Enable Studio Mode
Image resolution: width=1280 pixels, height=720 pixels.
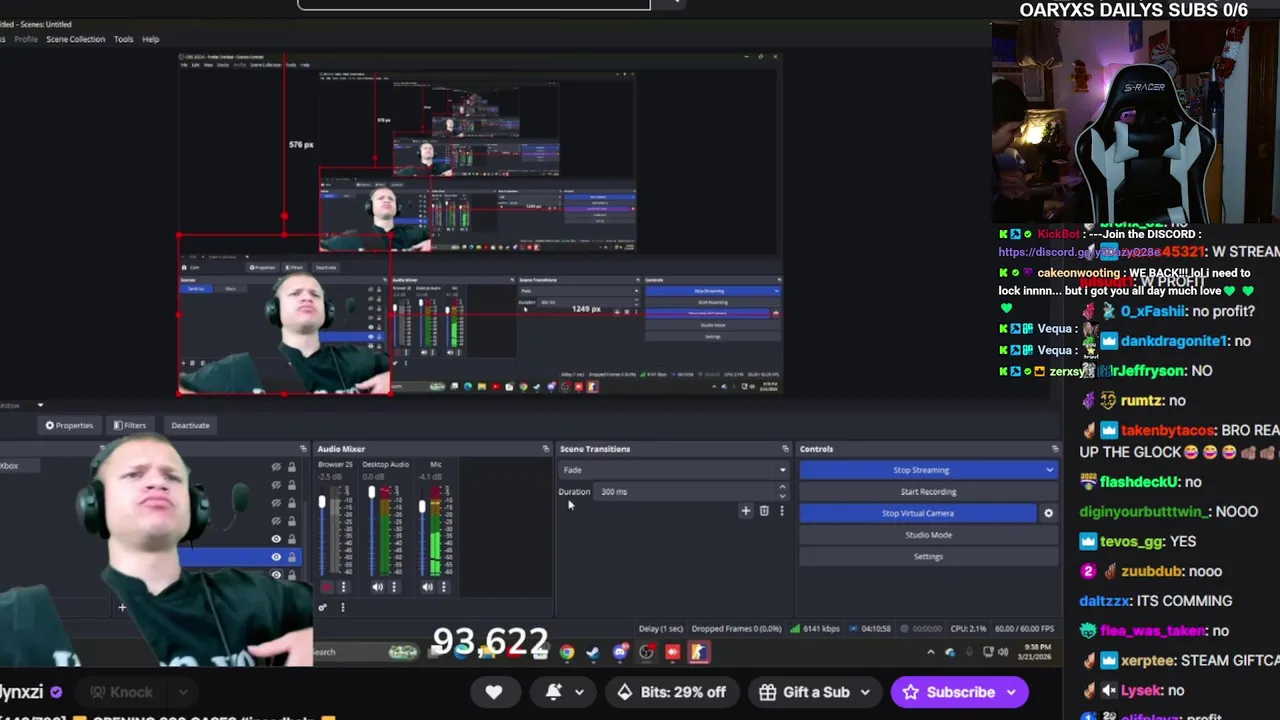928,535
